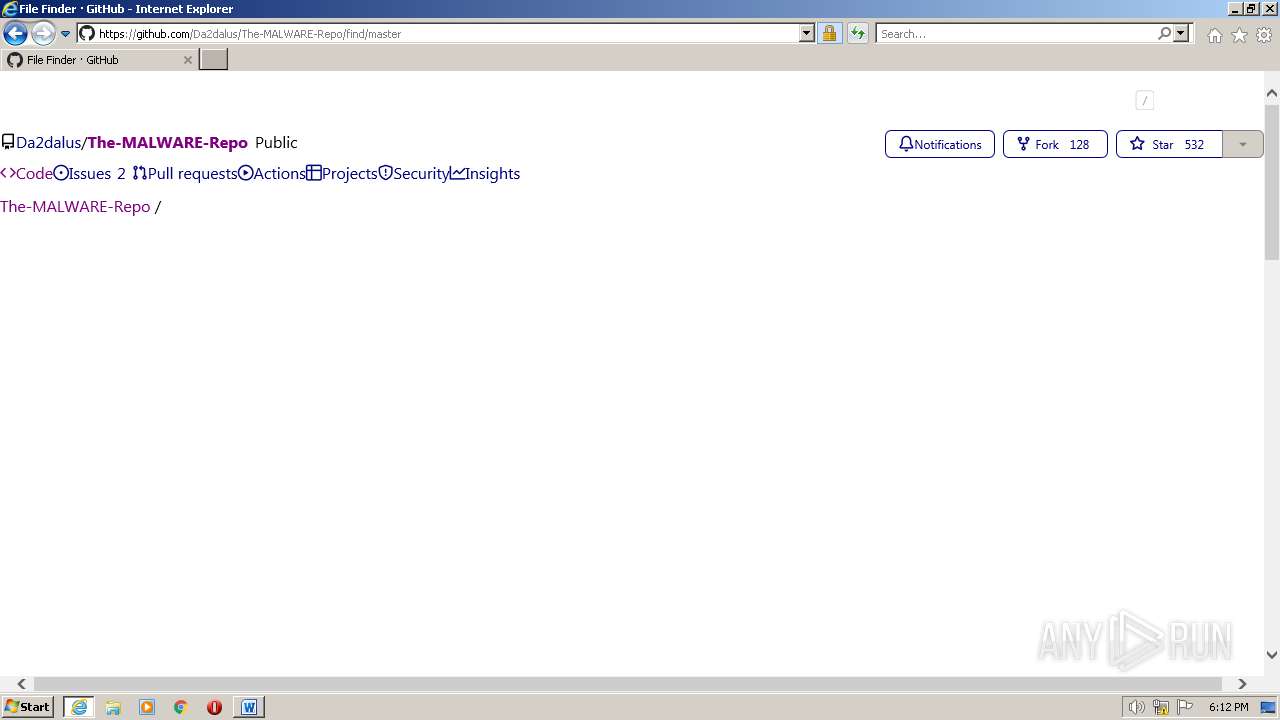Focus the browser Search box

click(x=1015, y=34)
